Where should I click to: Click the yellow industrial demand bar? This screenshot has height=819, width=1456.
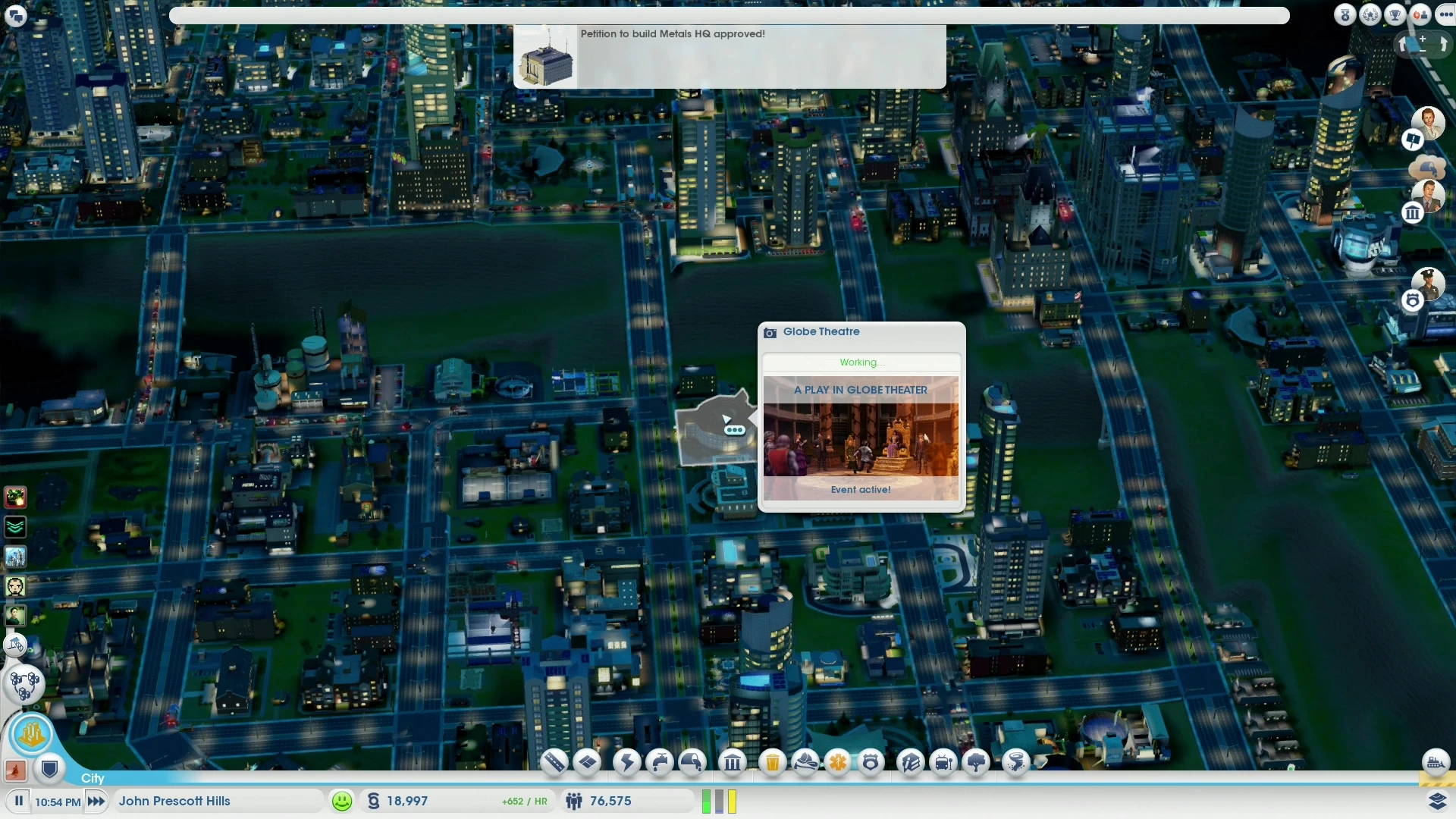click(732, 802)
